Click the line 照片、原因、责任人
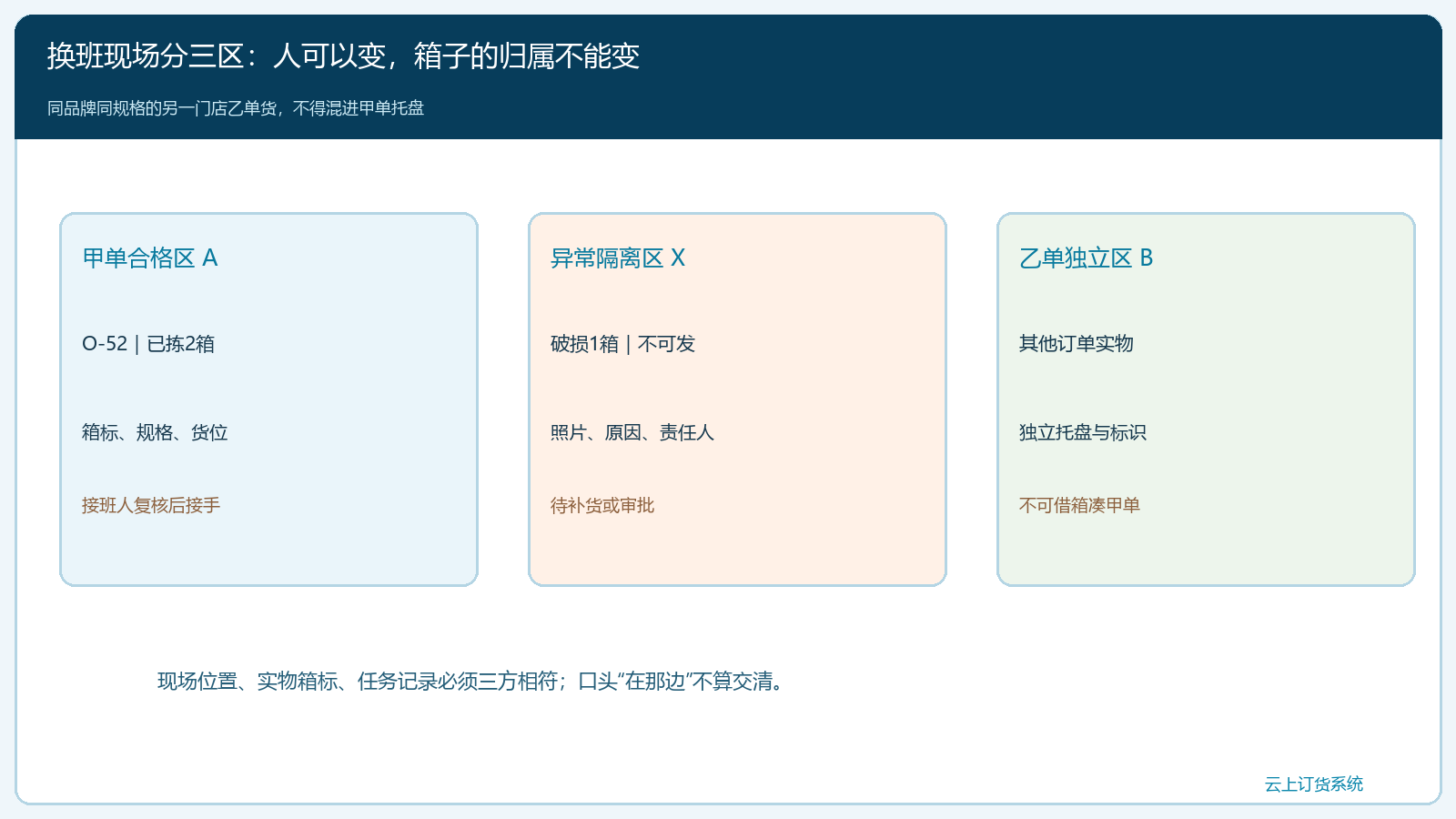 click(x=632, y=432)
